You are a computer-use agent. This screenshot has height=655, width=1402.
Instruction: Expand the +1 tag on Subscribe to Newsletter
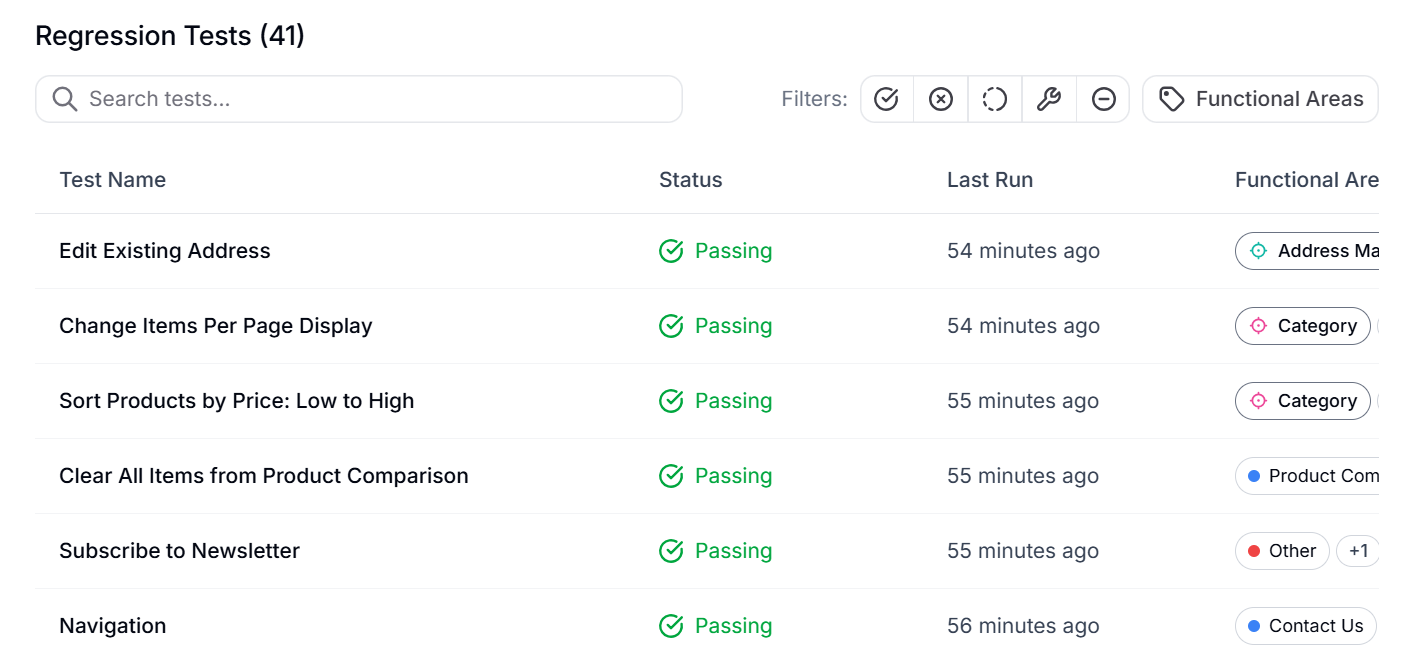(x=1358, y=550)
